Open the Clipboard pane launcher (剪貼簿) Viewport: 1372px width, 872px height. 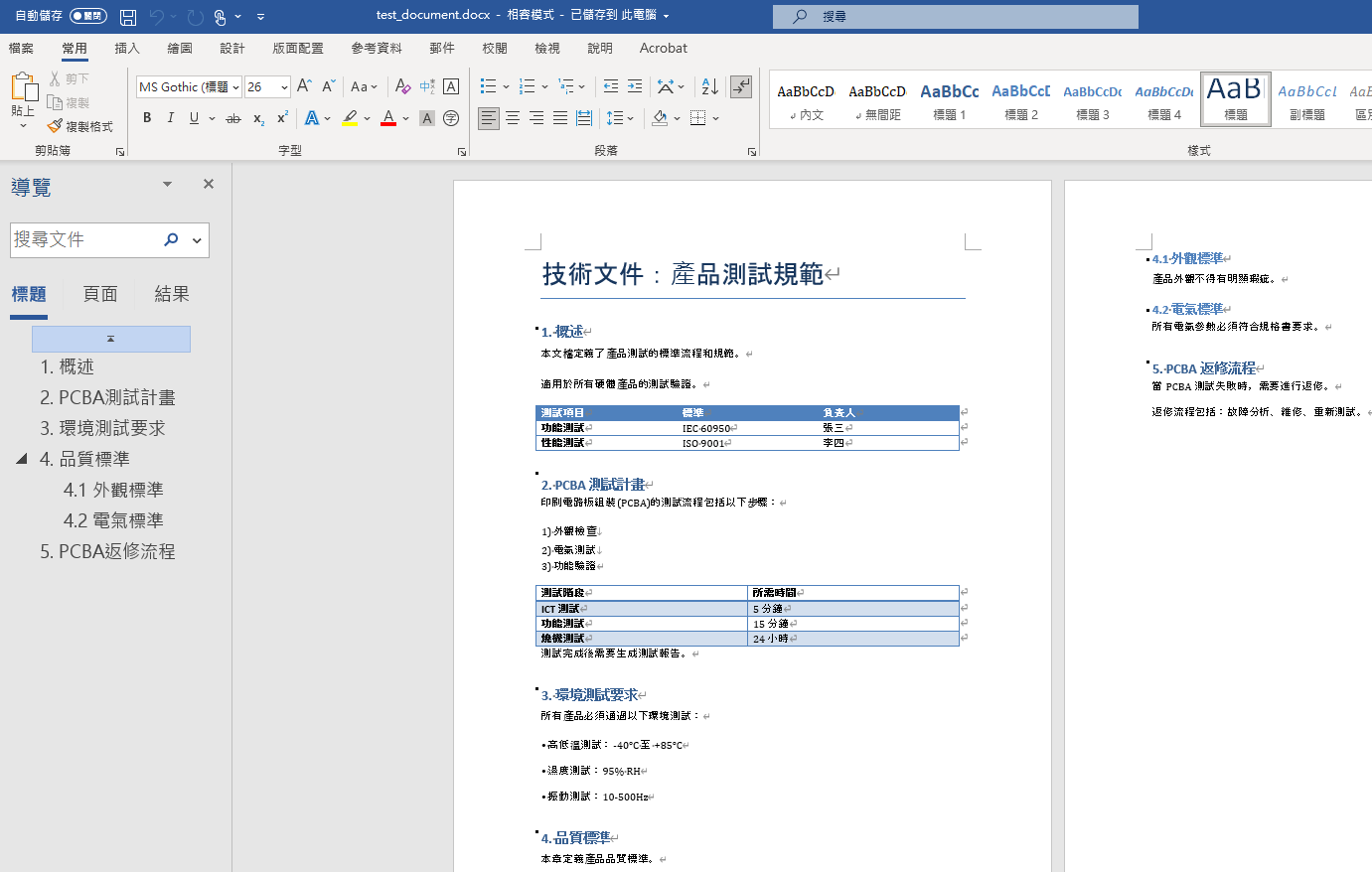pos(120,152)
